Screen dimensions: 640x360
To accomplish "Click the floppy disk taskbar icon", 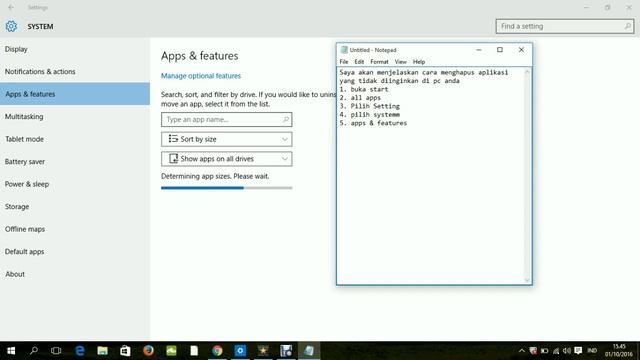I will tap(286, 351).
